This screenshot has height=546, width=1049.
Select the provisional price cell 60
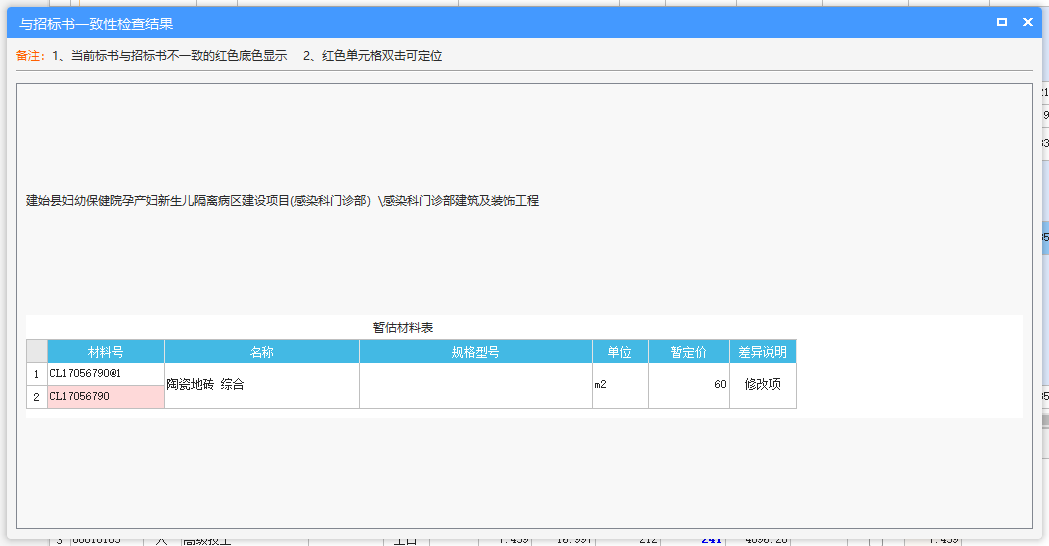point(688,385)
